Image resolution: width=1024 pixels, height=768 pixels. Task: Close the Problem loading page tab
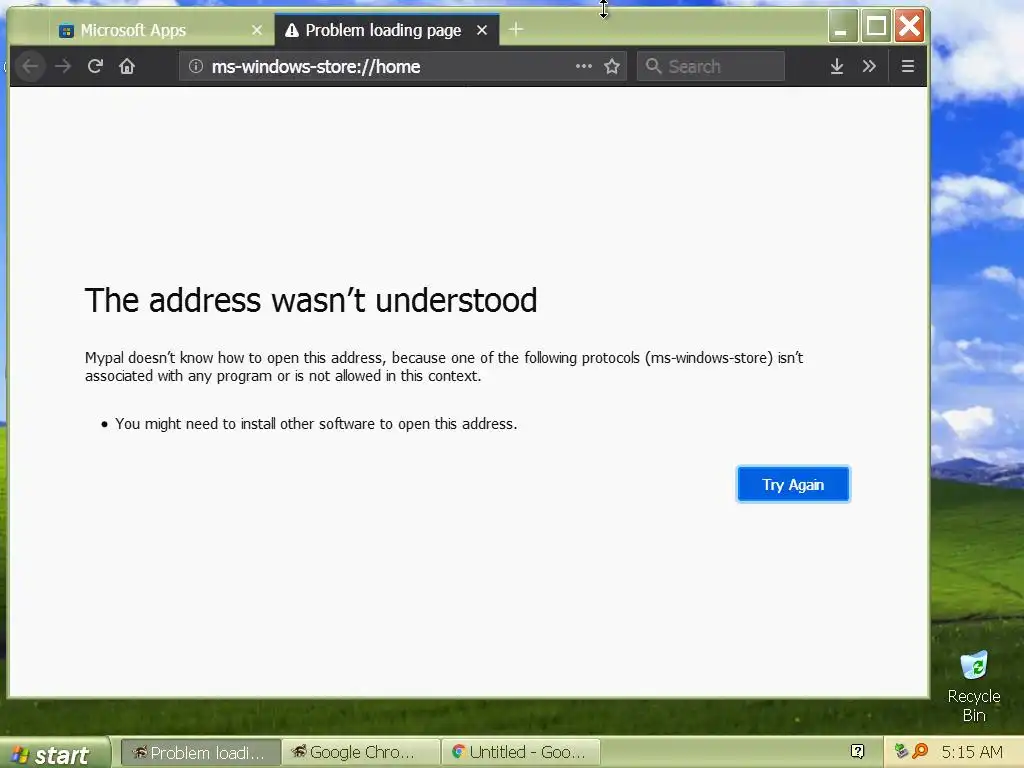[482, 30]
